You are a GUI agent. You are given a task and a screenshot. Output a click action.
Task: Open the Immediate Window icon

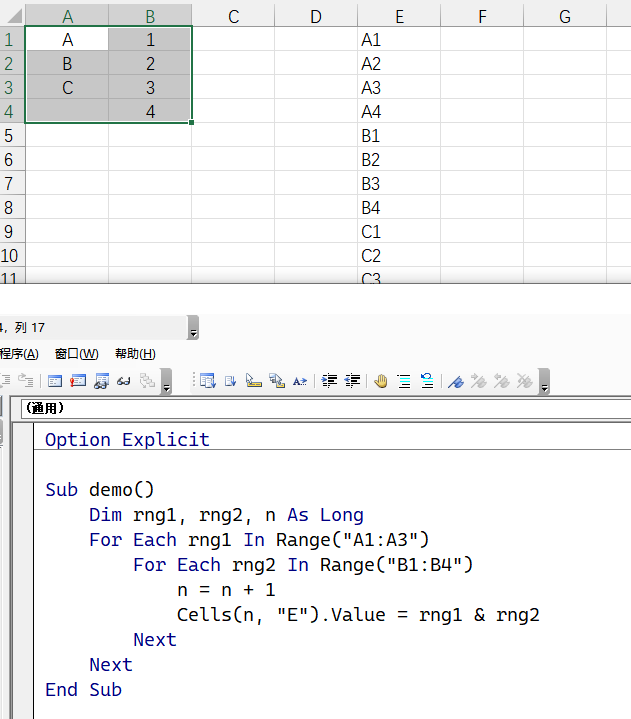click(78, 381)
